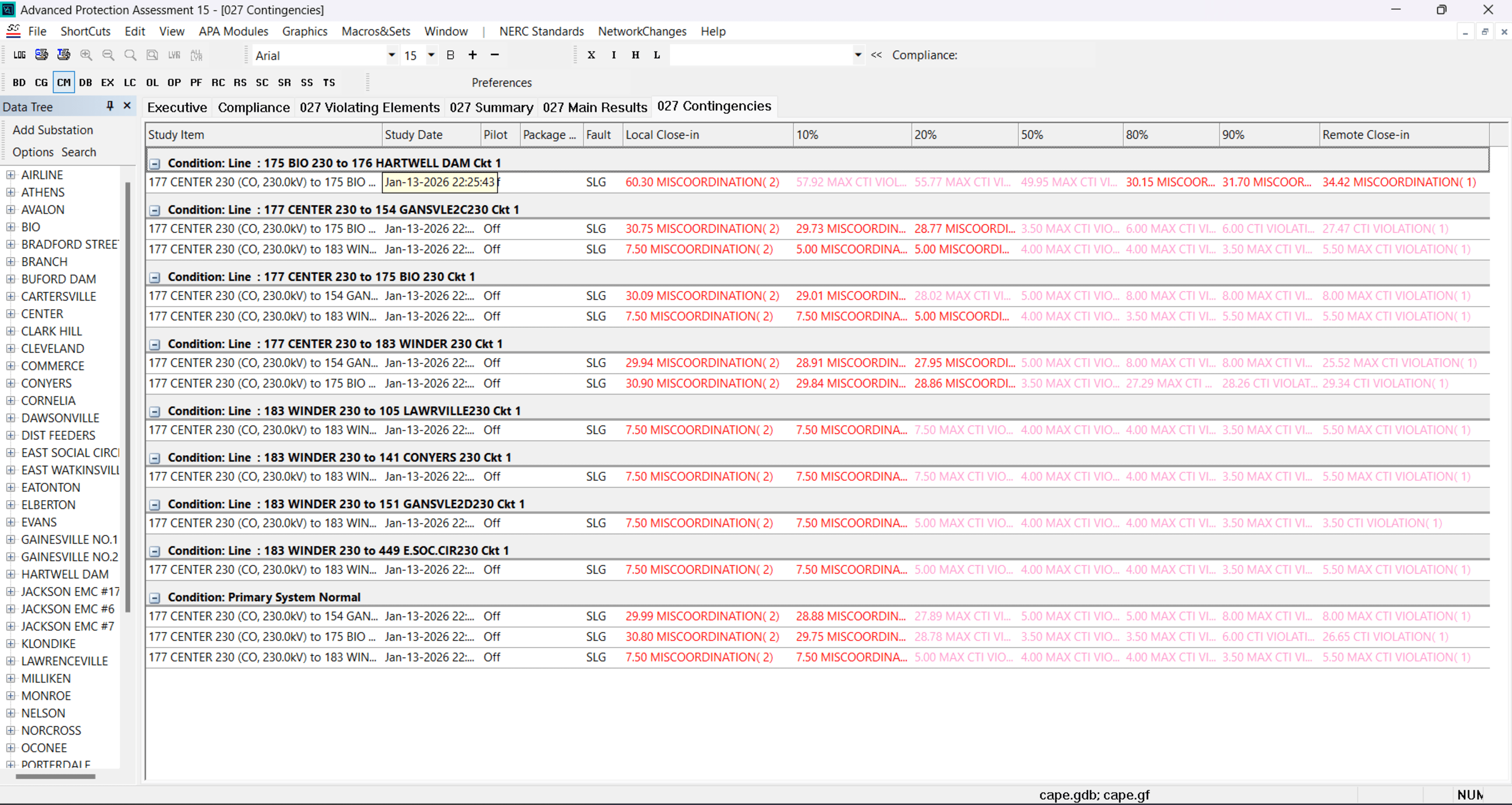Collapse the 177 CENTER to 154 GANSVLE2C230 condition

tap(154, 210)
